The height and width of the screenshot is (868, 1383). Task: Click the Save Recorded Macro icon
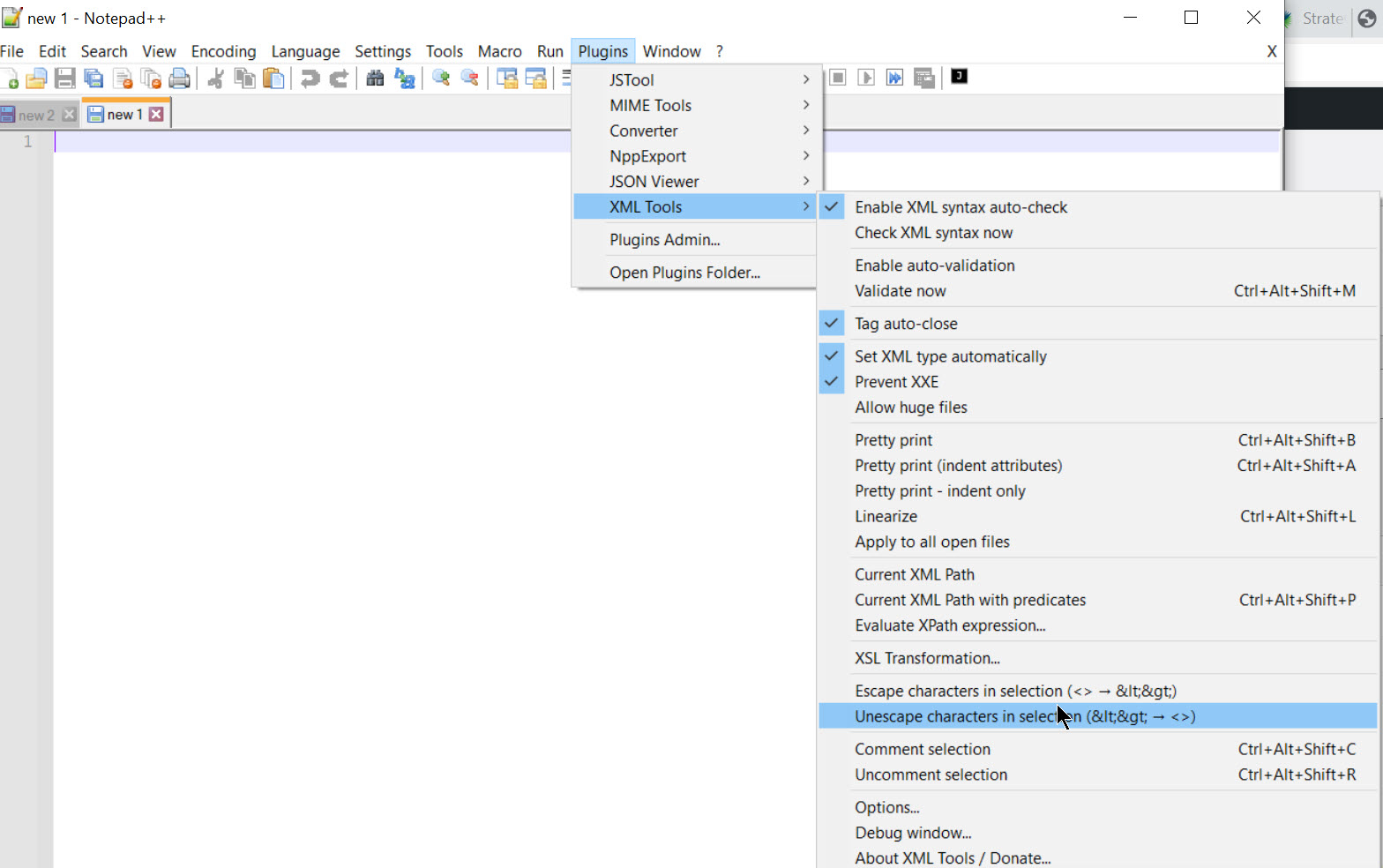pyautogui.click(x=923, y=79)
